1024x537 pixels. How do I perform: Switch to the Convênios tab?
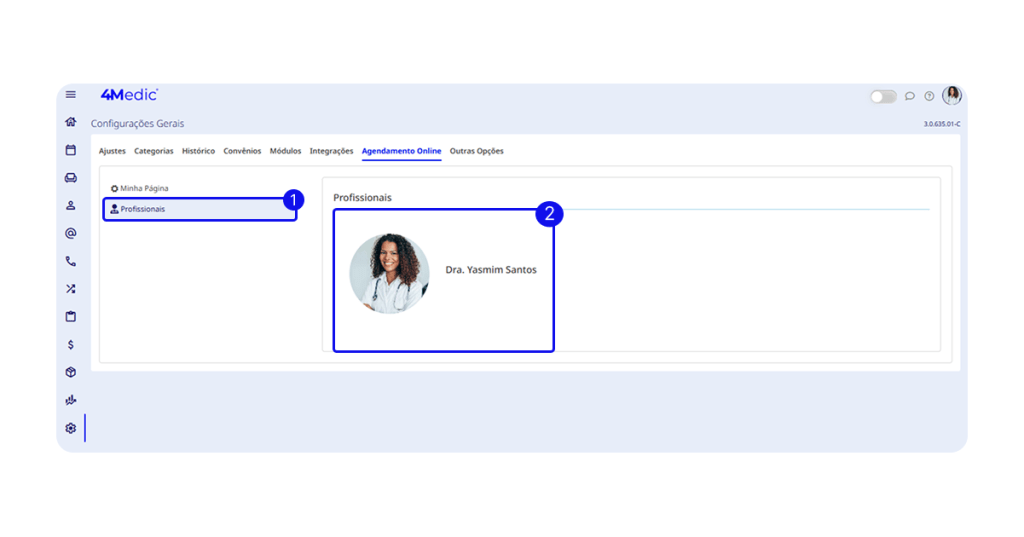[242, 151]
